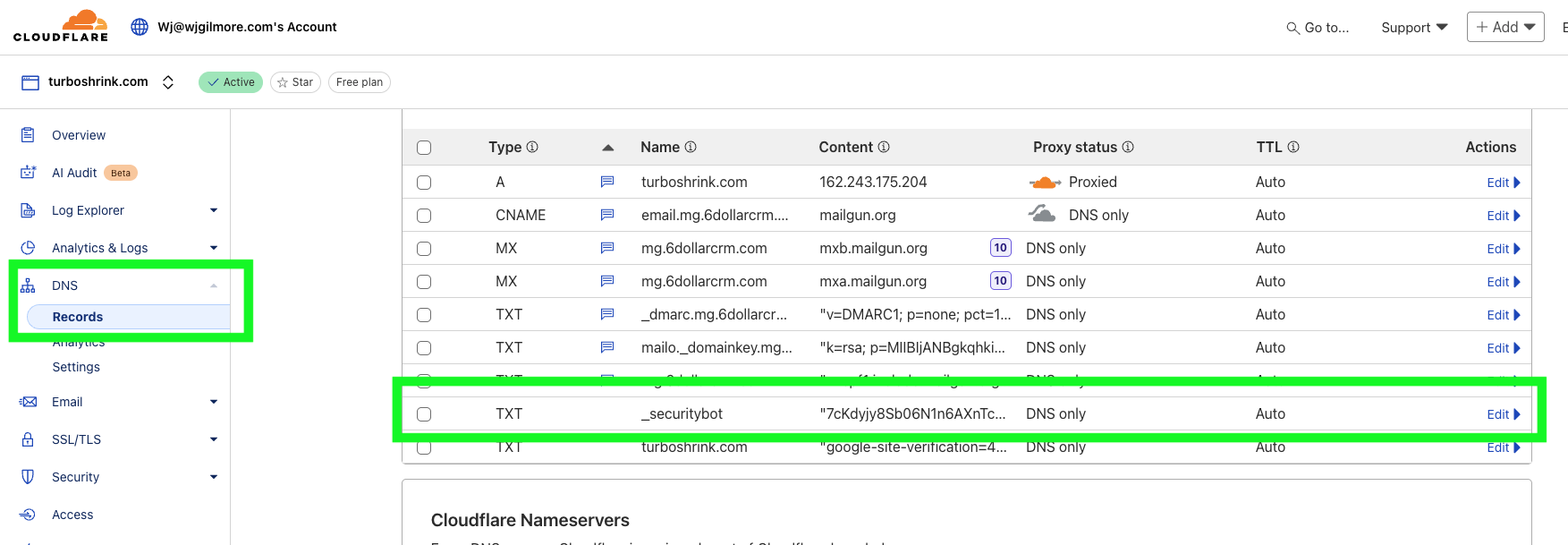Check the mxa.mailgun.org MX checkbox
The height and width of the screenshot is (545, 1568).
[424, 282]
